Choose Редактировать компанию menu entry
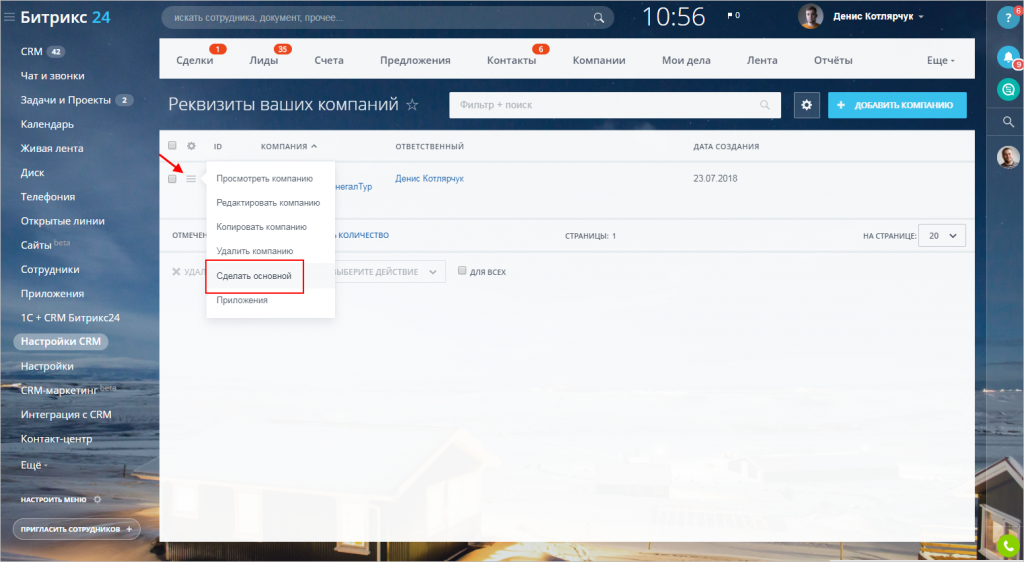 click(x=270, y=202)
